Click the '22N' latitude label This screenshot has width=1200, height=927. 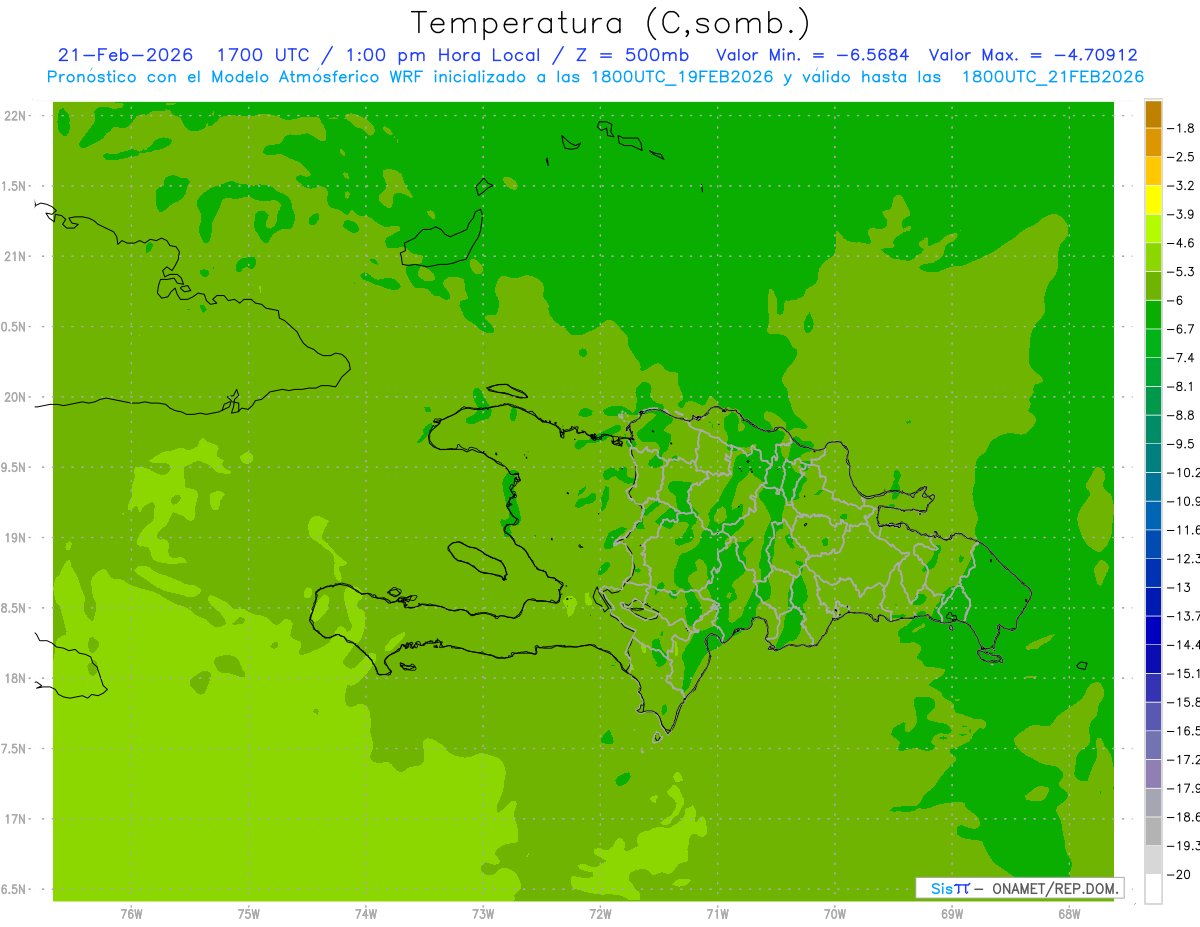click(x=16, y=116)
